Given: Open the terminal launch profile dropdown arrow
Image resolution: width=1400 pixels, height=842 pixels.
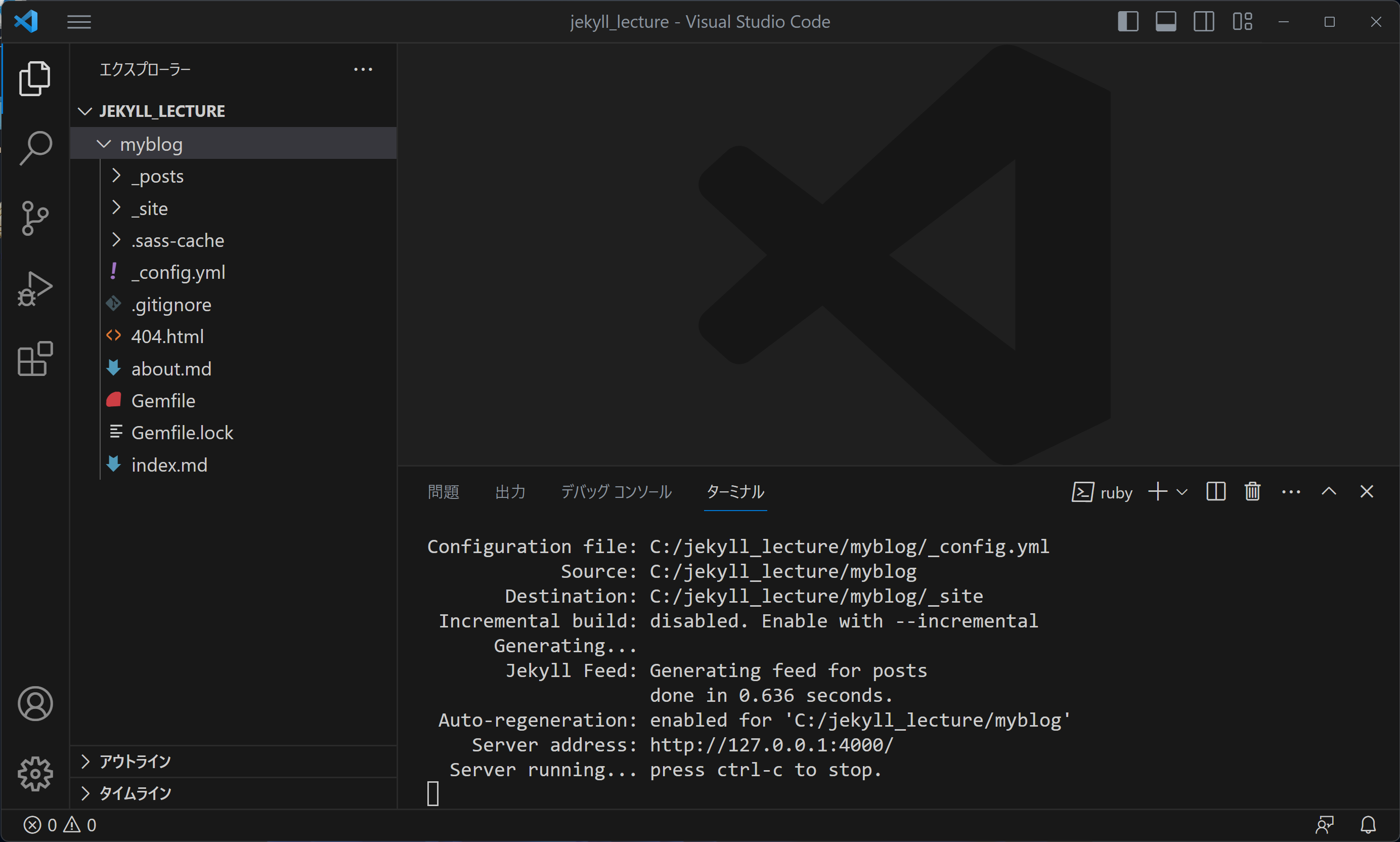Looking at the screenshot, I should coord(1182,492).
